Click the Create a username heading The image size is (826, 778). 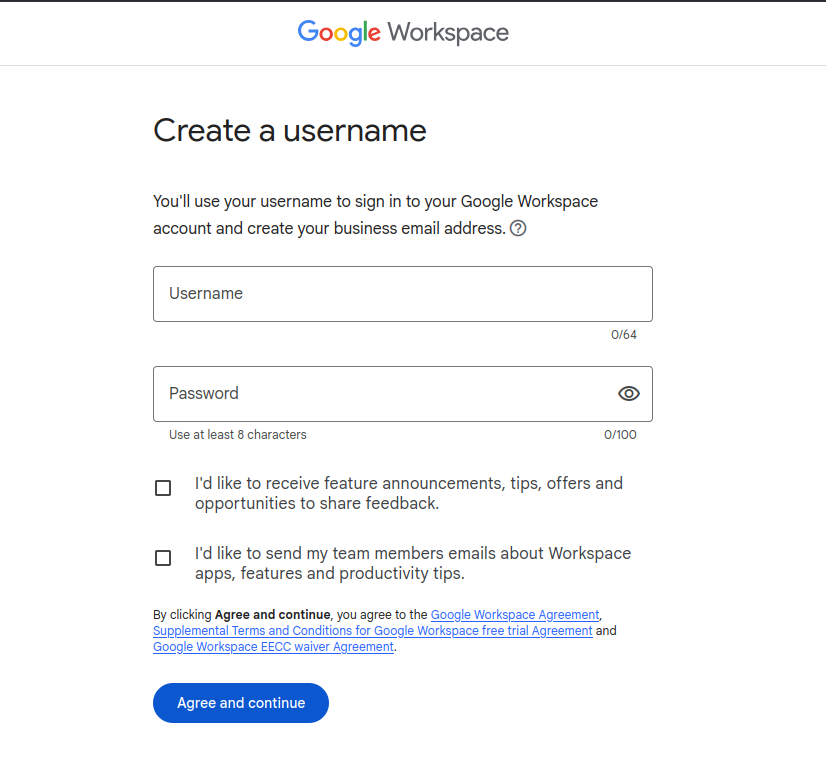pos(290,131)
